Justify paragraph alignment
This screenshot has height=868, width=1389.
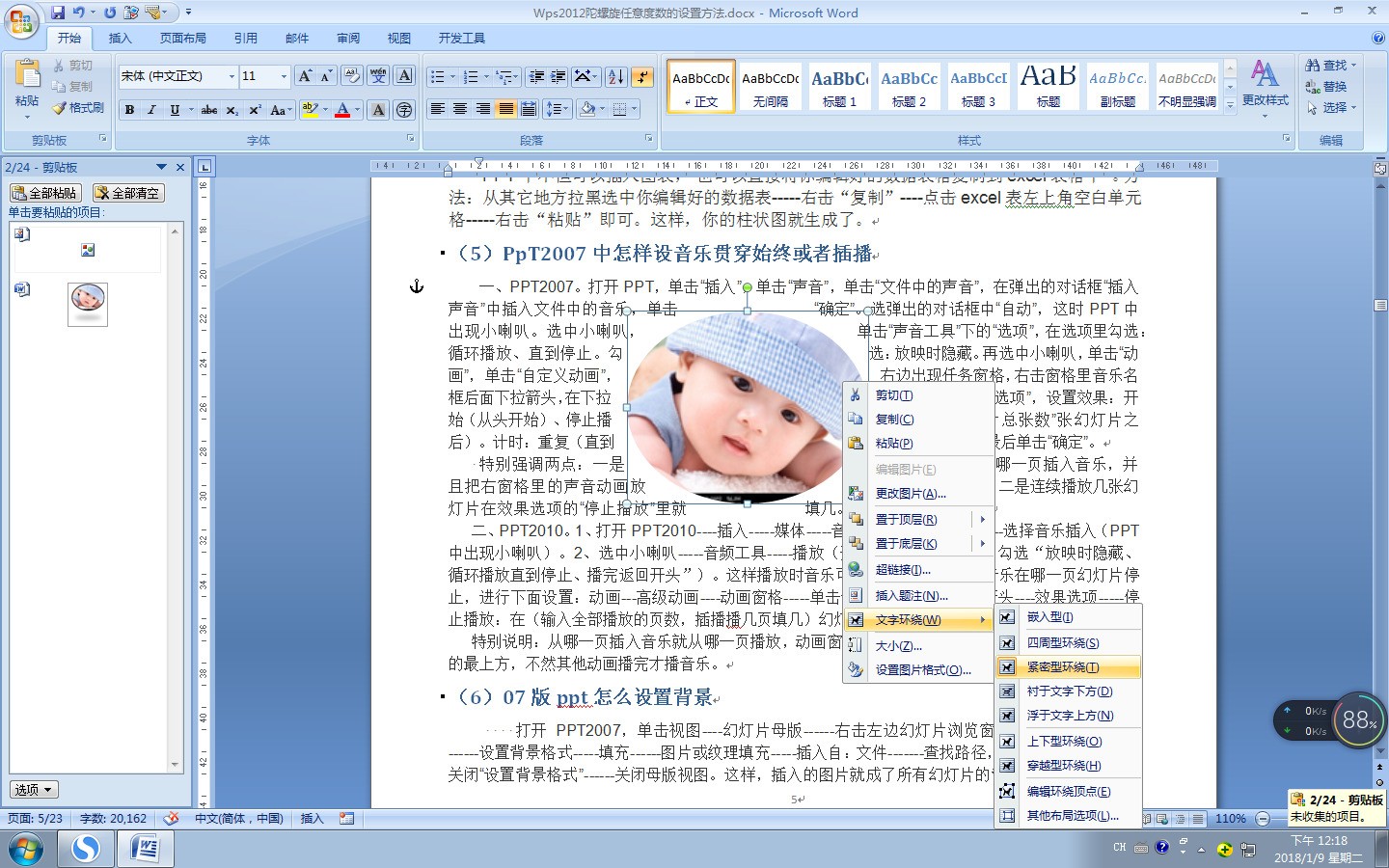coord(505,109)
